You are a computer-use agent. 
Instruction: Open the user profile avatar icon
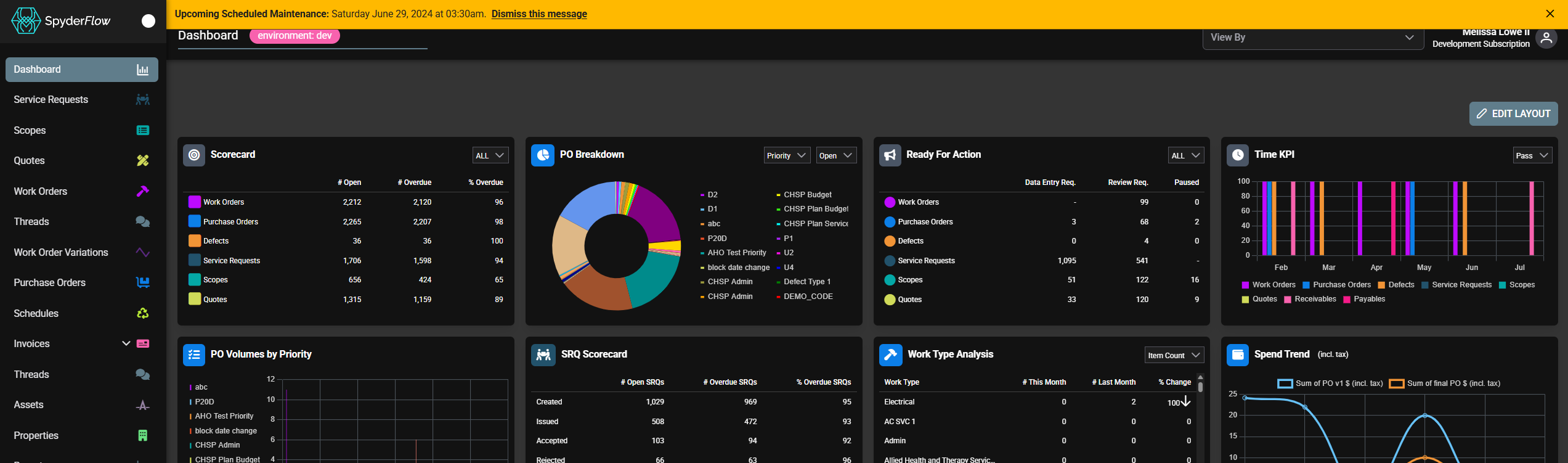[1546, 38]
